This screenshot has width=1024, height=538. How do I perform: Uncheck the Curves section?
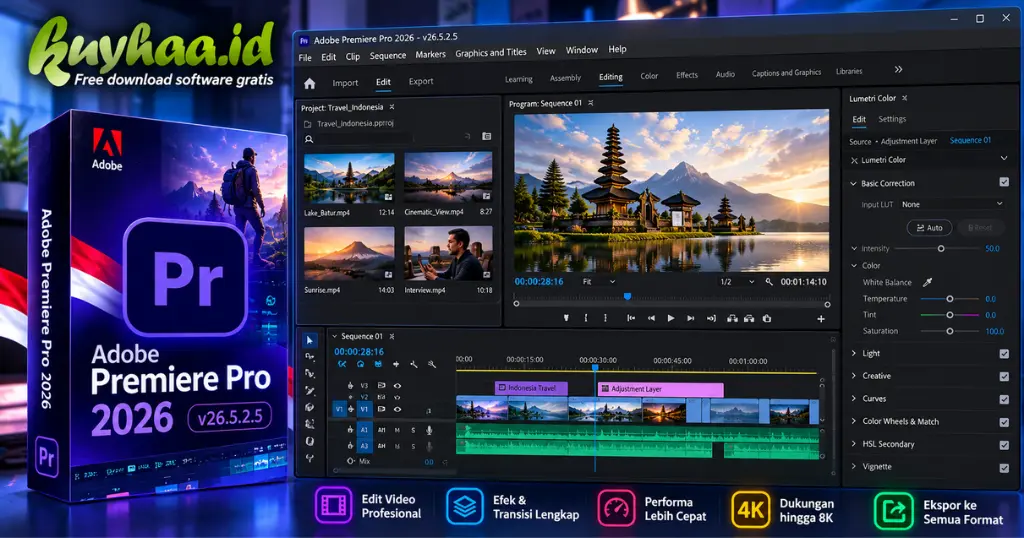pyautogui.click(x=1004, y=400)
